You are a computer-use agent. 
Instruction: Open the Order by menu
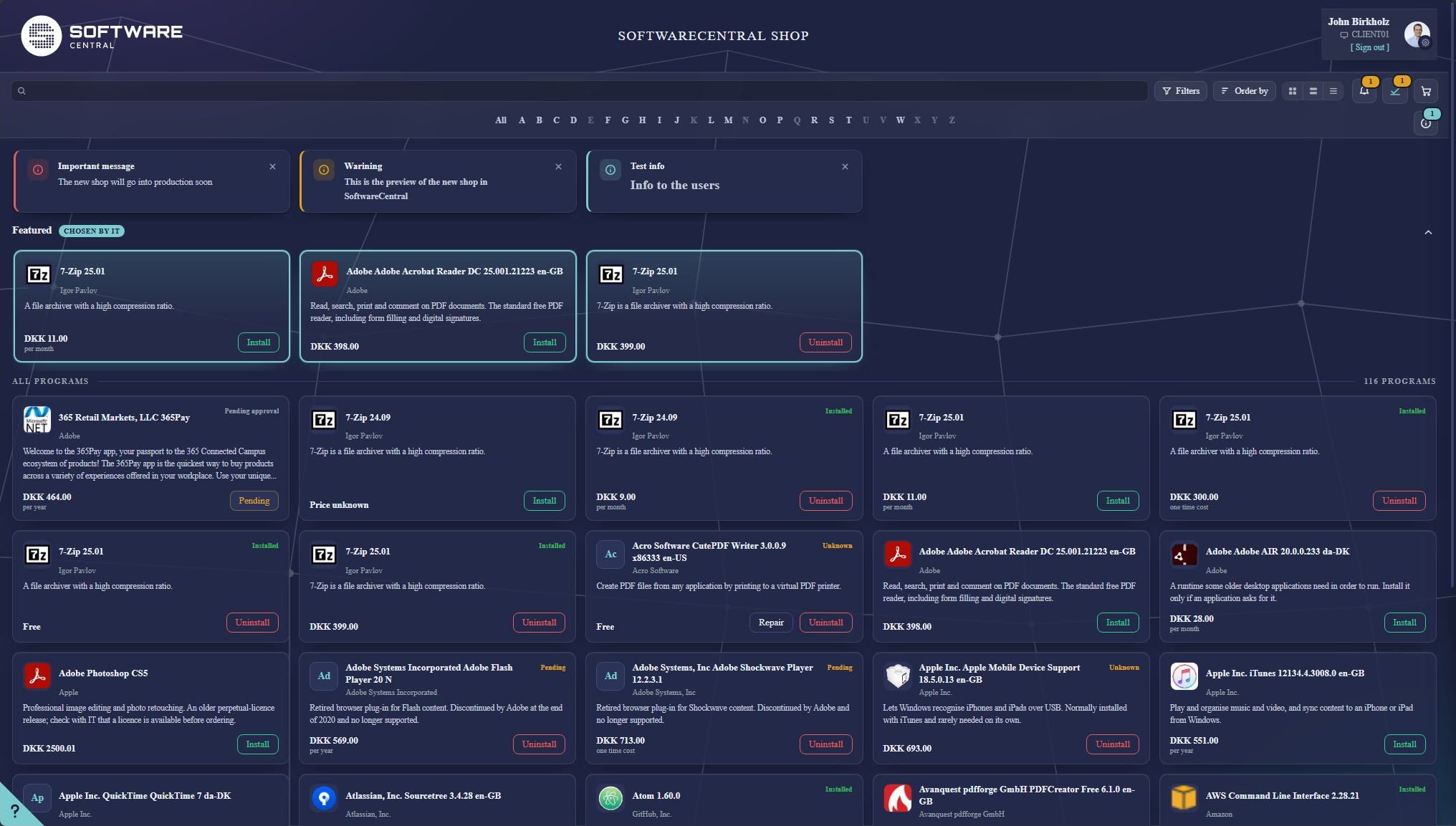[x=1245, y=91]
